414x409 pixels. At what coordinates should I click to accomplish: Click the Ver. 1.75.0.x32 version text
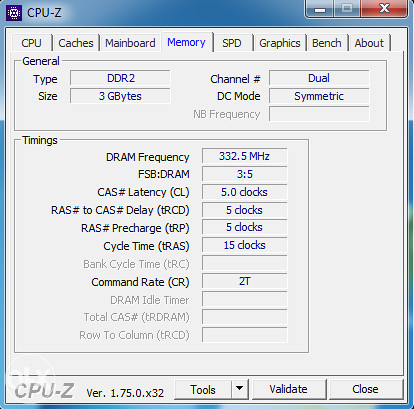tap(125, 393)
